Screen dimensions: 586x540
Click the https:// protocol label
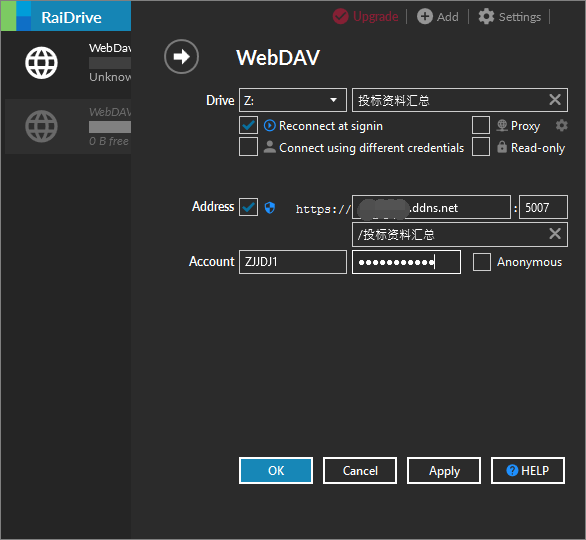coord(323,209)
